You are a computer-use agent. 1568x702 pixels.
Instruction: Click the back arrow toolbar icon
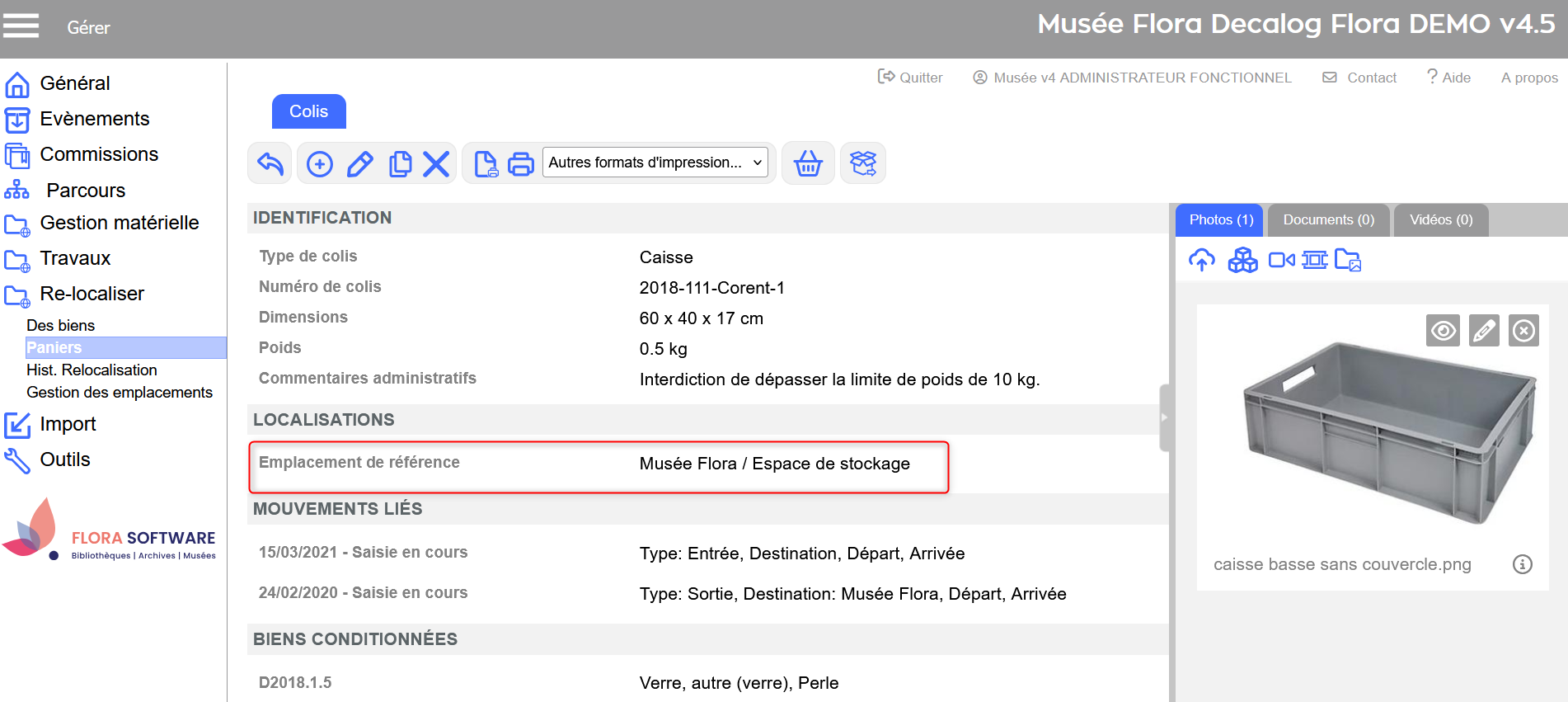(x=270, y=163)
